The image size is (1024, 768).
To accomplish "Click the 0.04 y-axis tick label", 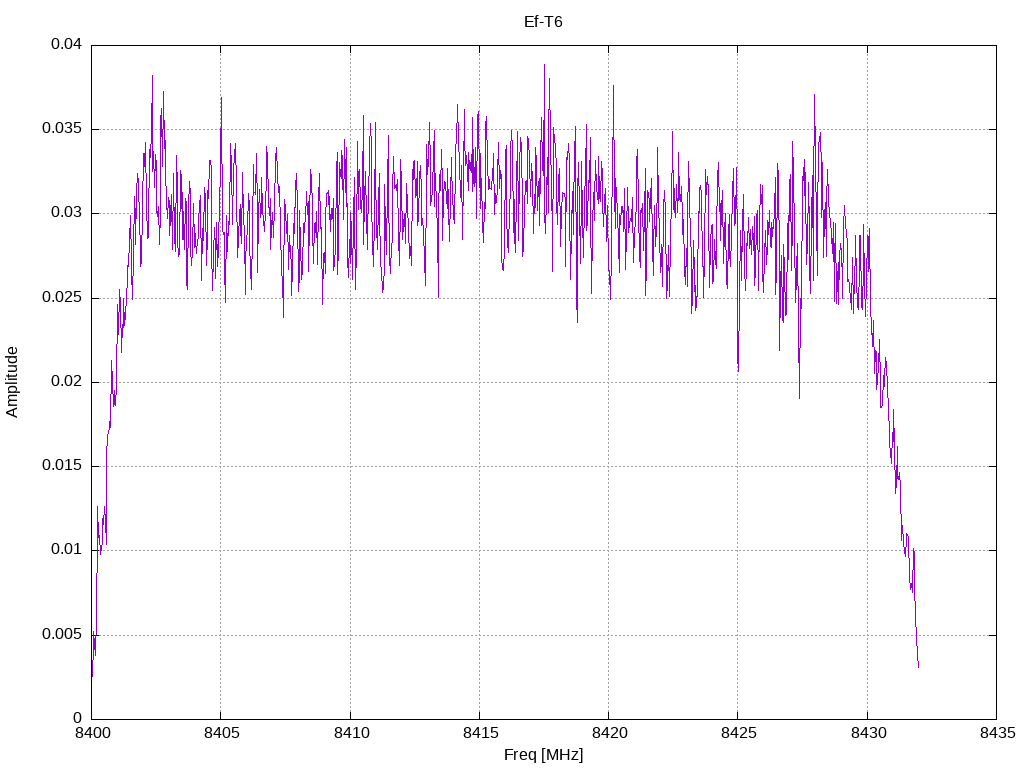I will coord(67,44).
